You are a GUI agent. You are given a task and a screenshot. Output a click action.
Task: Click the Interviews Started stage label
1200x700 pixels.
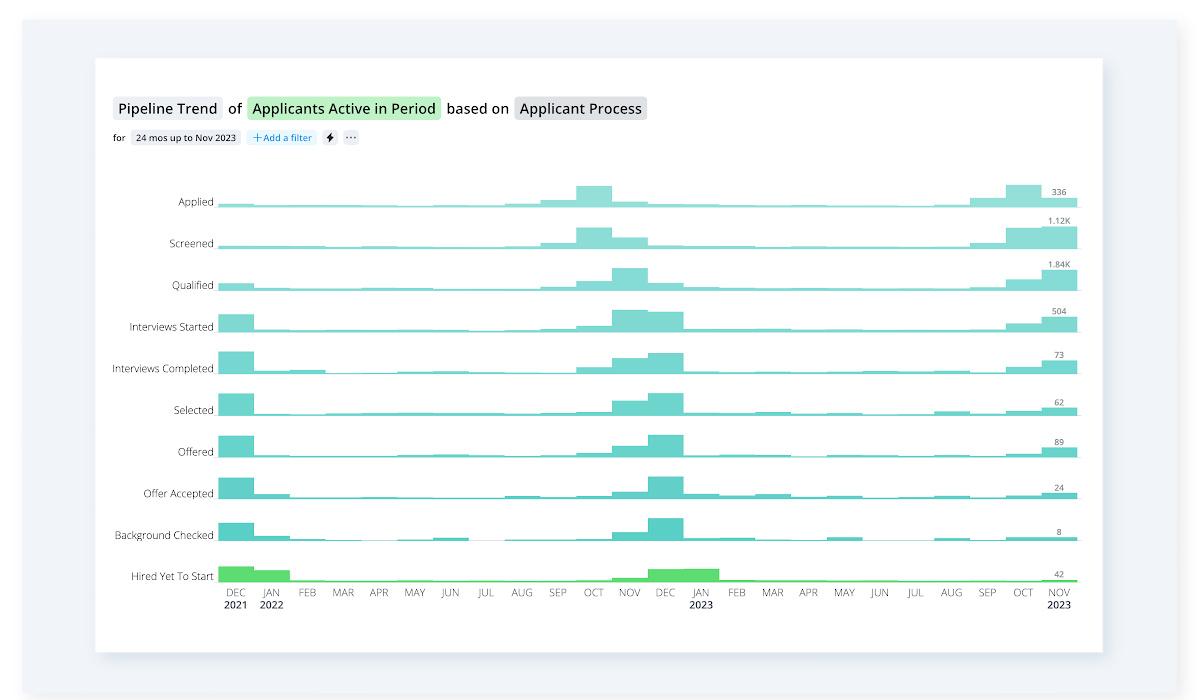tap(171, 327)
